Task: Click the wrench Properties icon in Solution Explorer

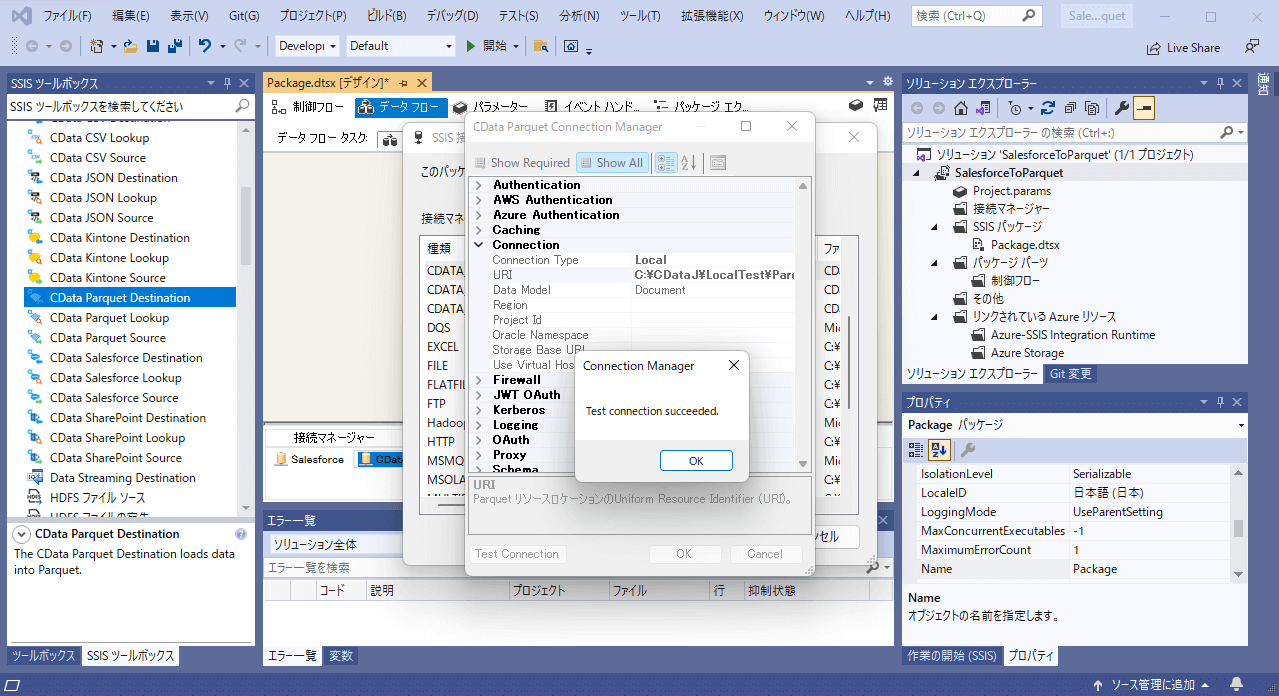Action: click(x=1122, y=108)
